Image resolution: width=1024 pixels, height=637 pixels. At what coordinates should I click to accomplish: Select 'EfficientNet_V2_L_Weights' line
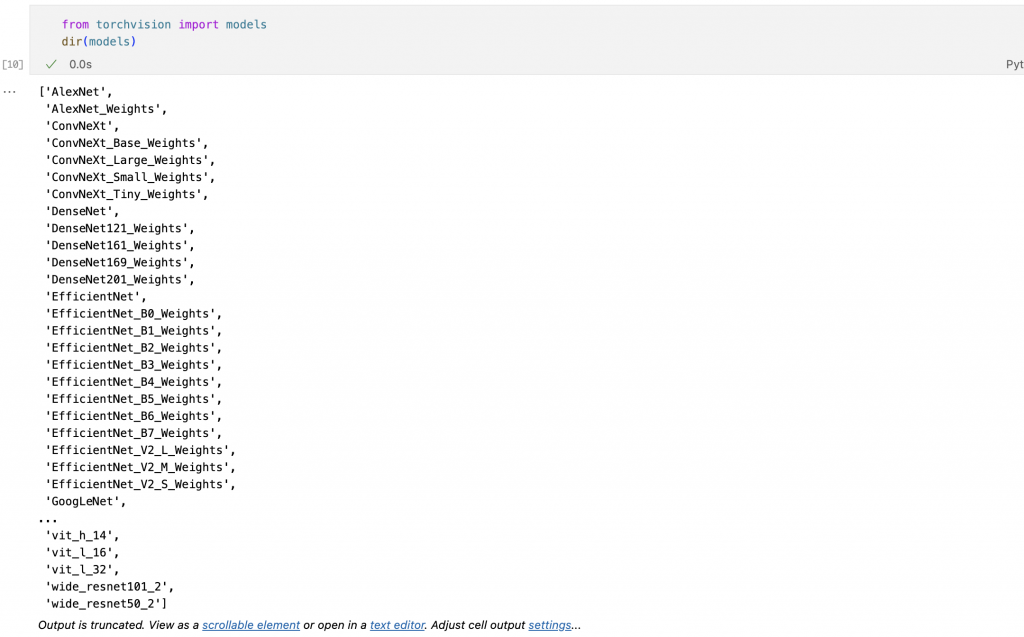click(140, 450)
